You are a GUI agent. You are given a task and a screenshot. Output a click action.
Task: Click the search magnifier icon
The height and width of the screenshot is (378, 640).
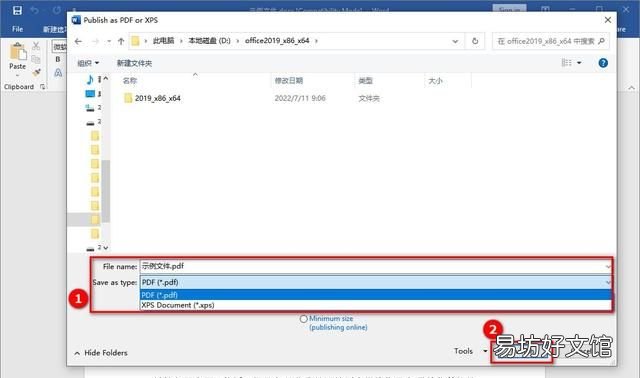[x=601, y=41]
